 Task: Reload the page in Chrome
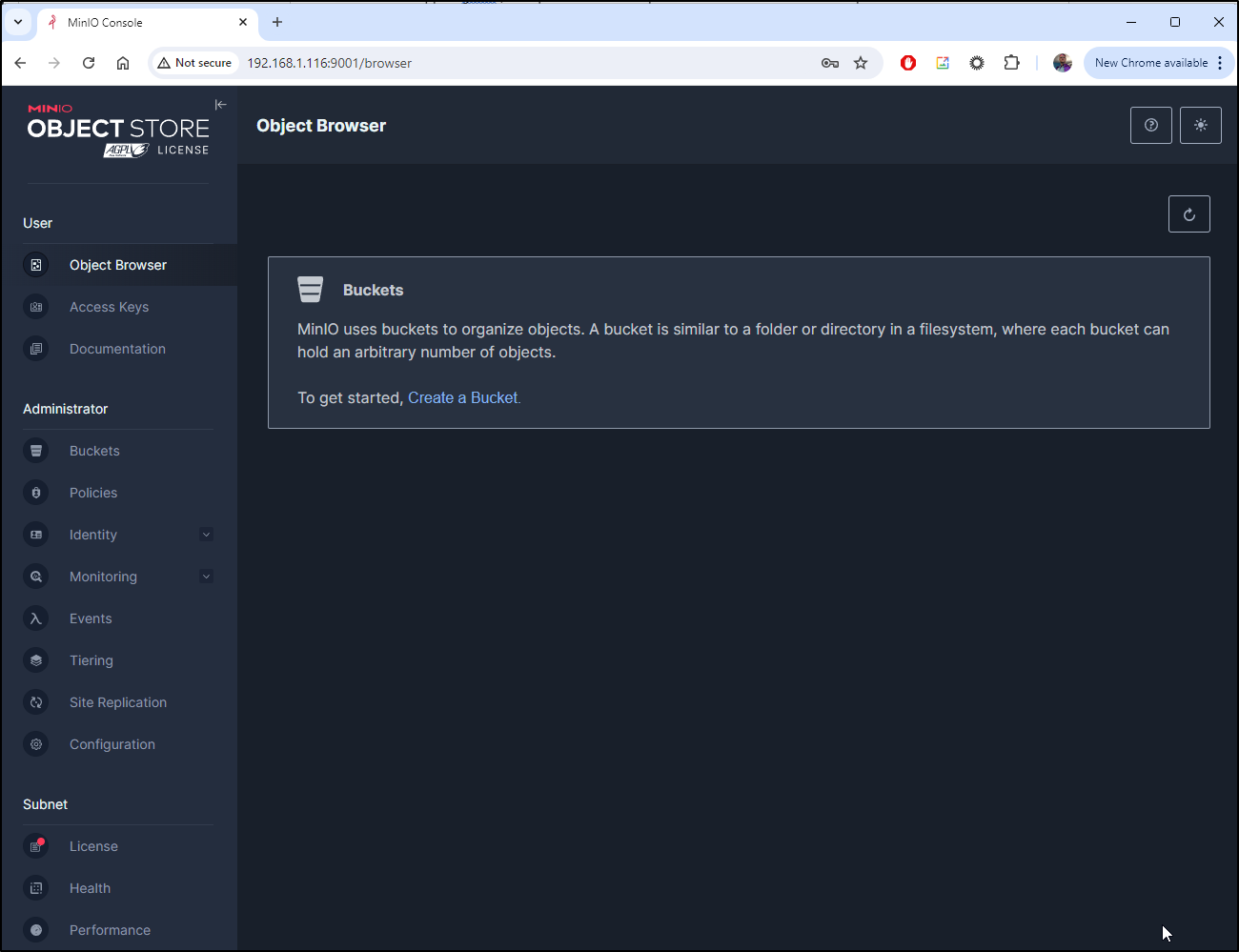89,63
